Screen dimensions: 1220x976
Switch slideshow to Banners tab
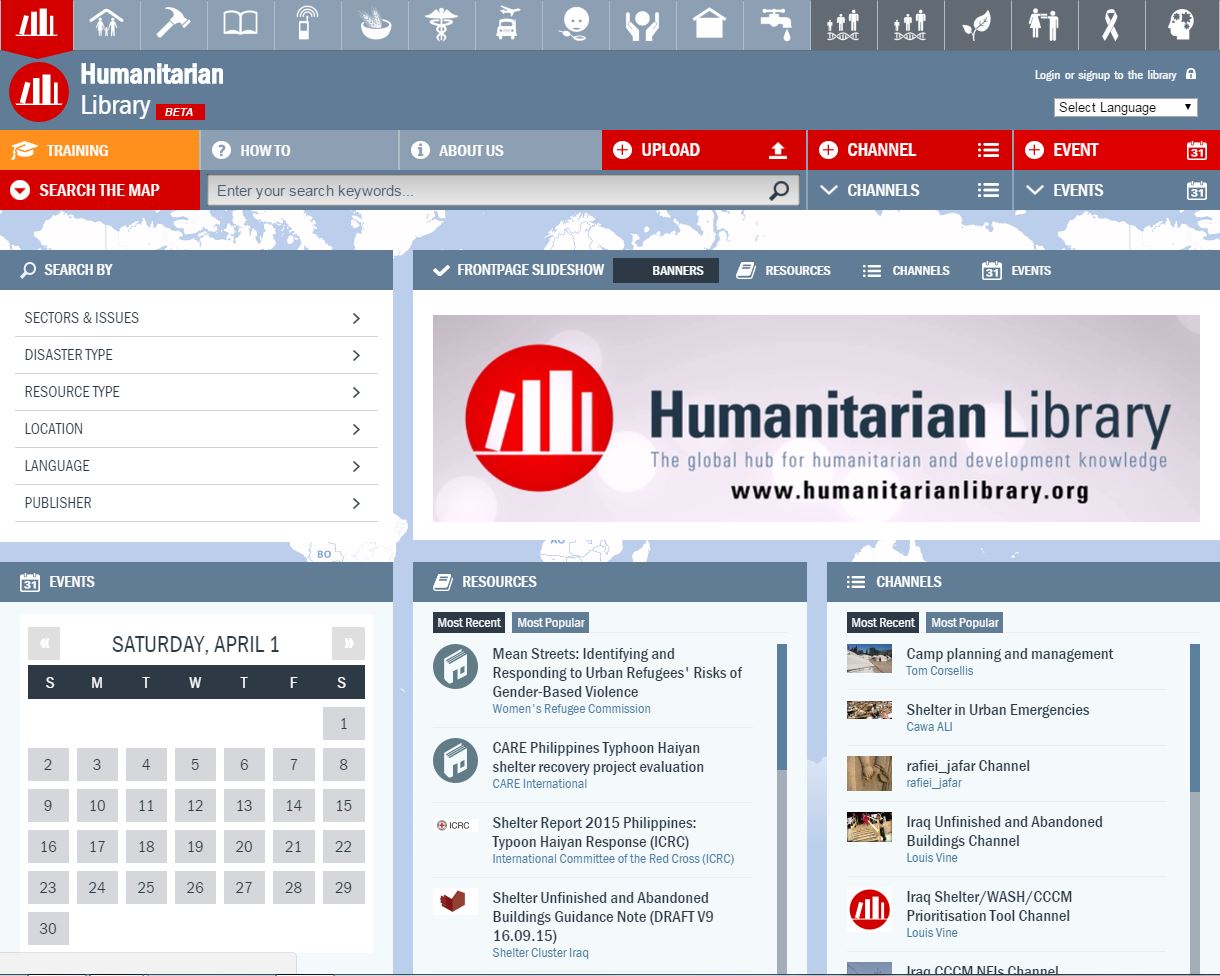(x=666, y=270)
